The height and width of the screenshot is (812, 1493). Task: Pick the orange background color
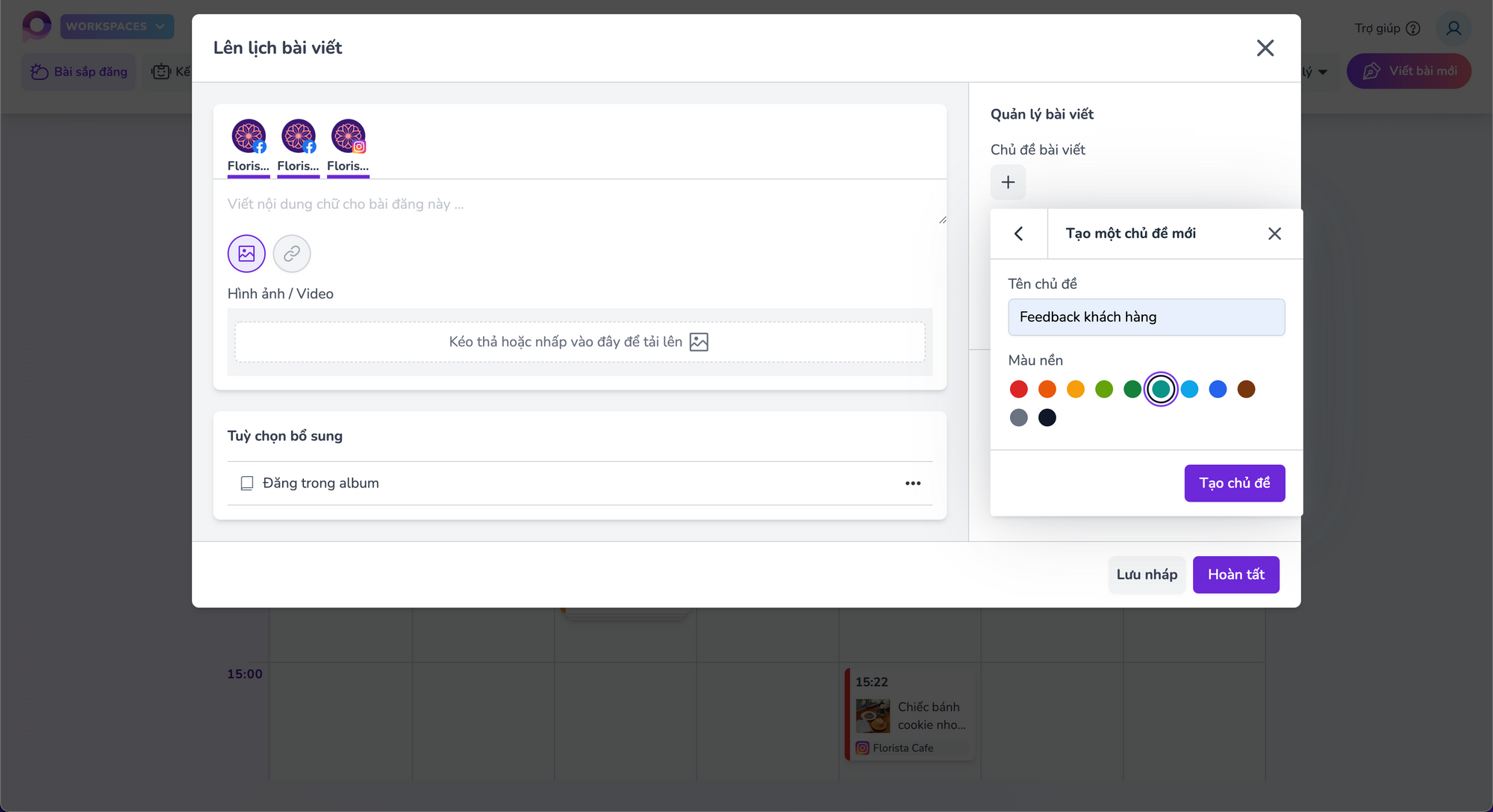coord(1047,389)
